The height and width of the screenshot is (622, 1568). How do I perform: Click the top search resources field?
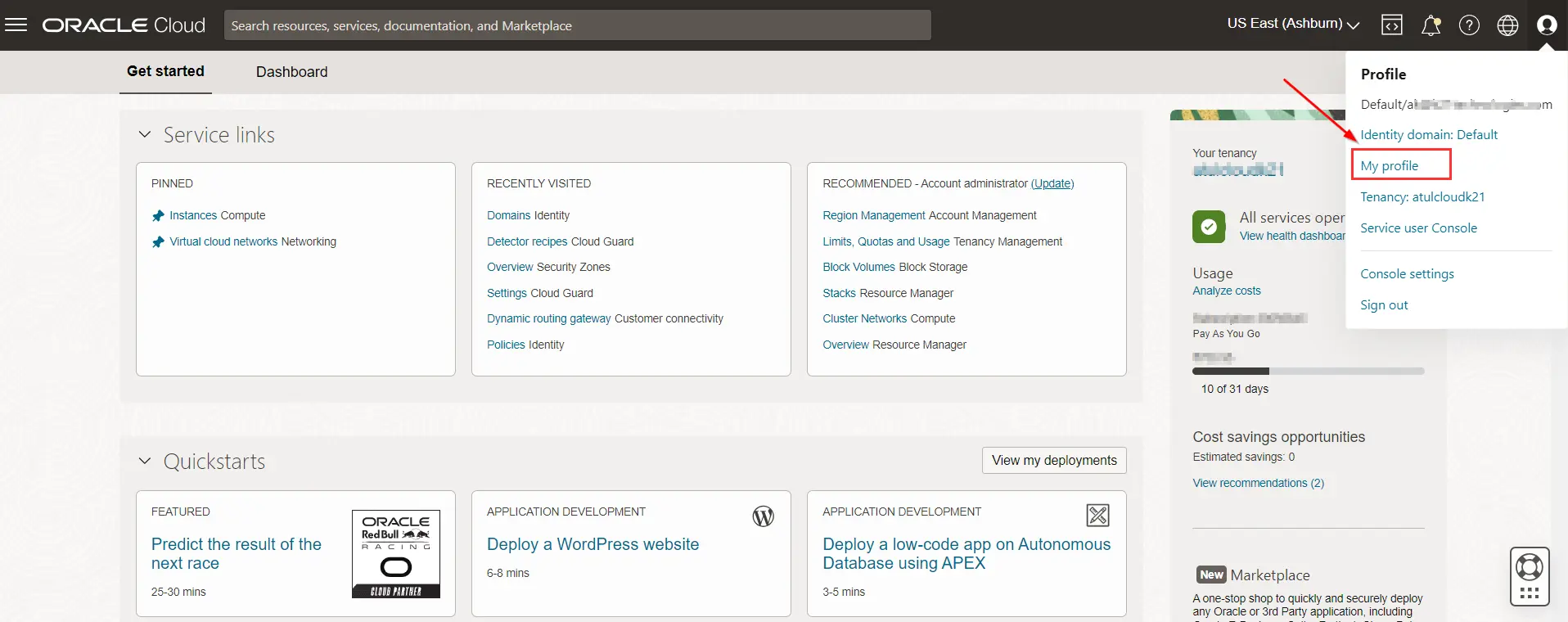coord(577,25)
